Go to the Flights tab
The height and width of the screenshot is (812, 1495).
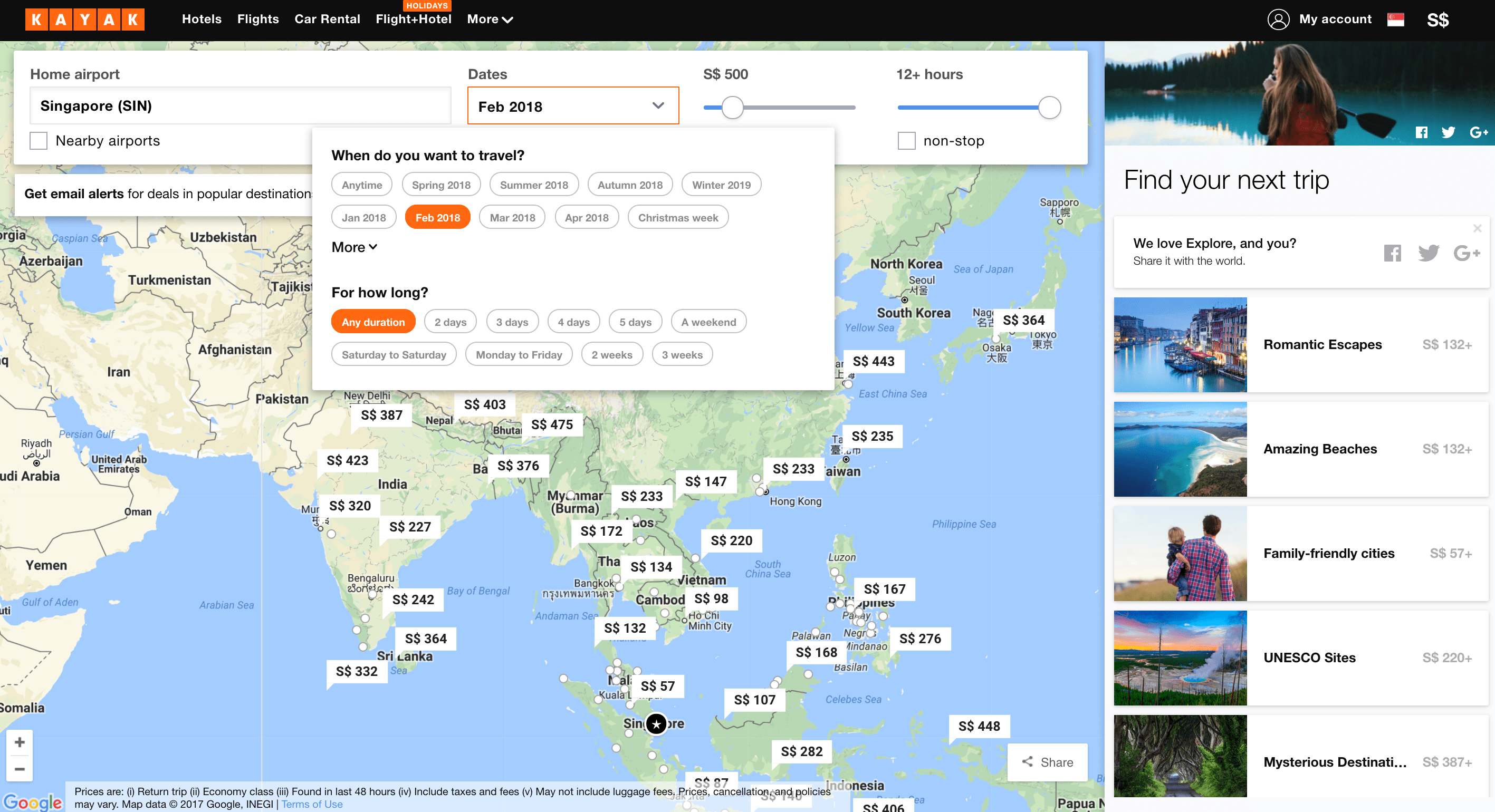[x=257, y=19]
